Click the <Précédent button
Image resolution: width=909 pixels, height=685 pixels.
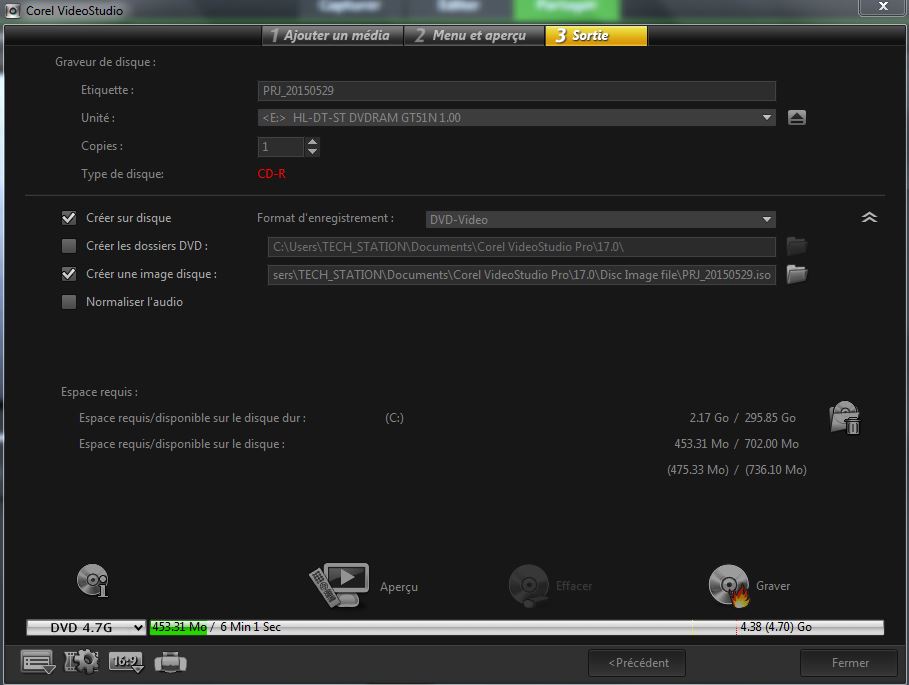pos(637,662)
